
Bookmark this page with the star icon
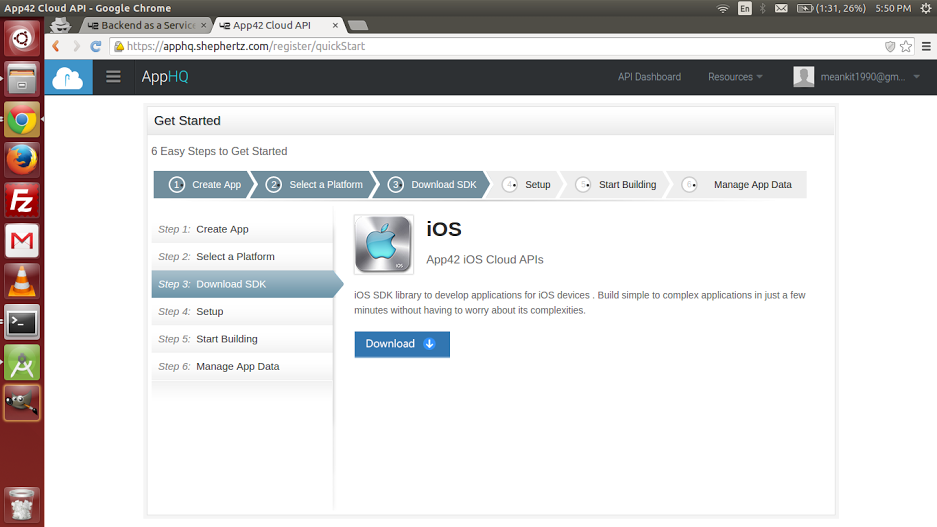point(906,46)
